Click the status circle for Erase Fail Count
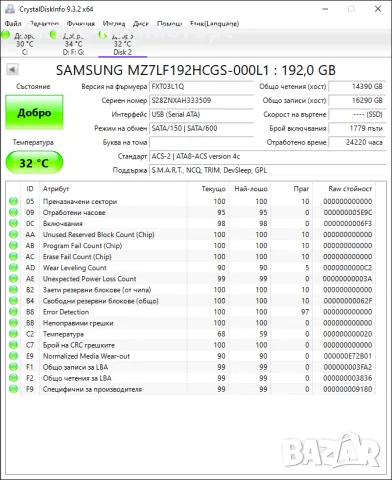Image resolution: width=392 pixels, height=480 pixels. point(13,256)
